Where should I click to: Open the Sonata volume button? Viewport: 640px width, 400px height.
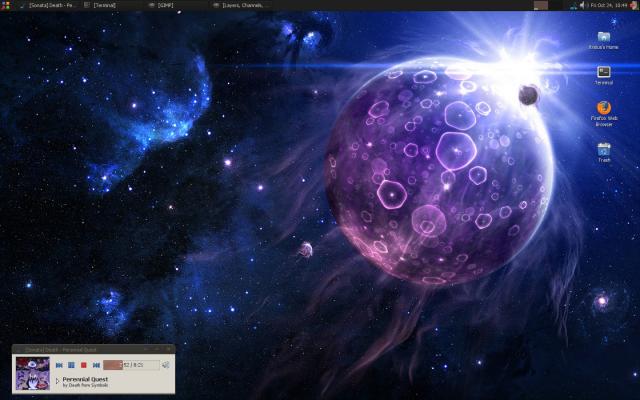pos(166,365)
